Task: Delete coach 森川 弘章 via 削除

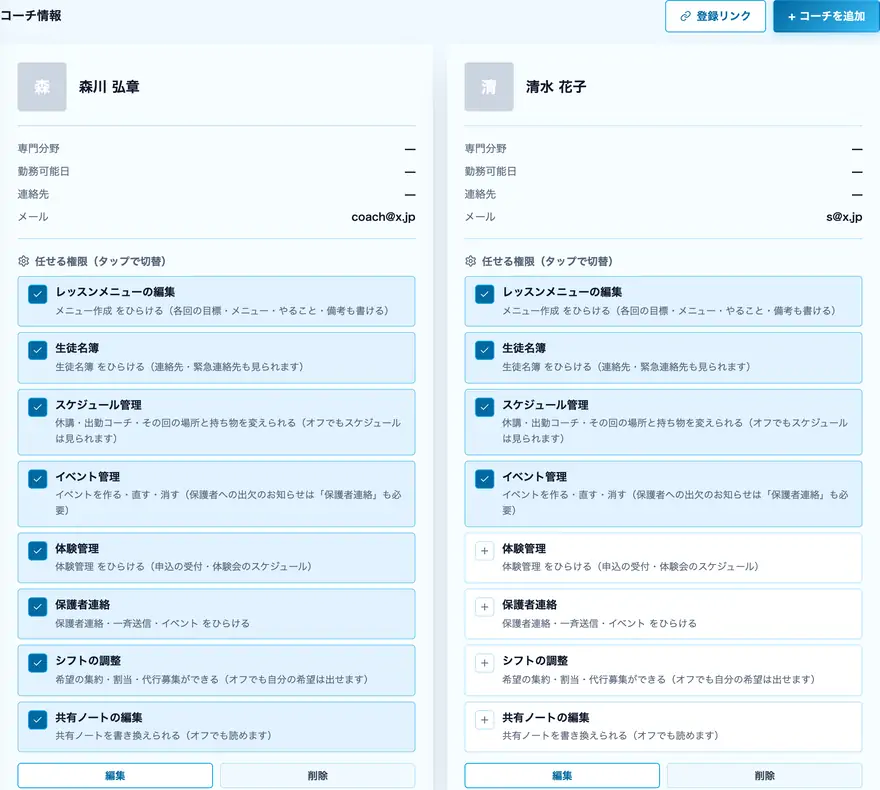Action: coord(318,775)
